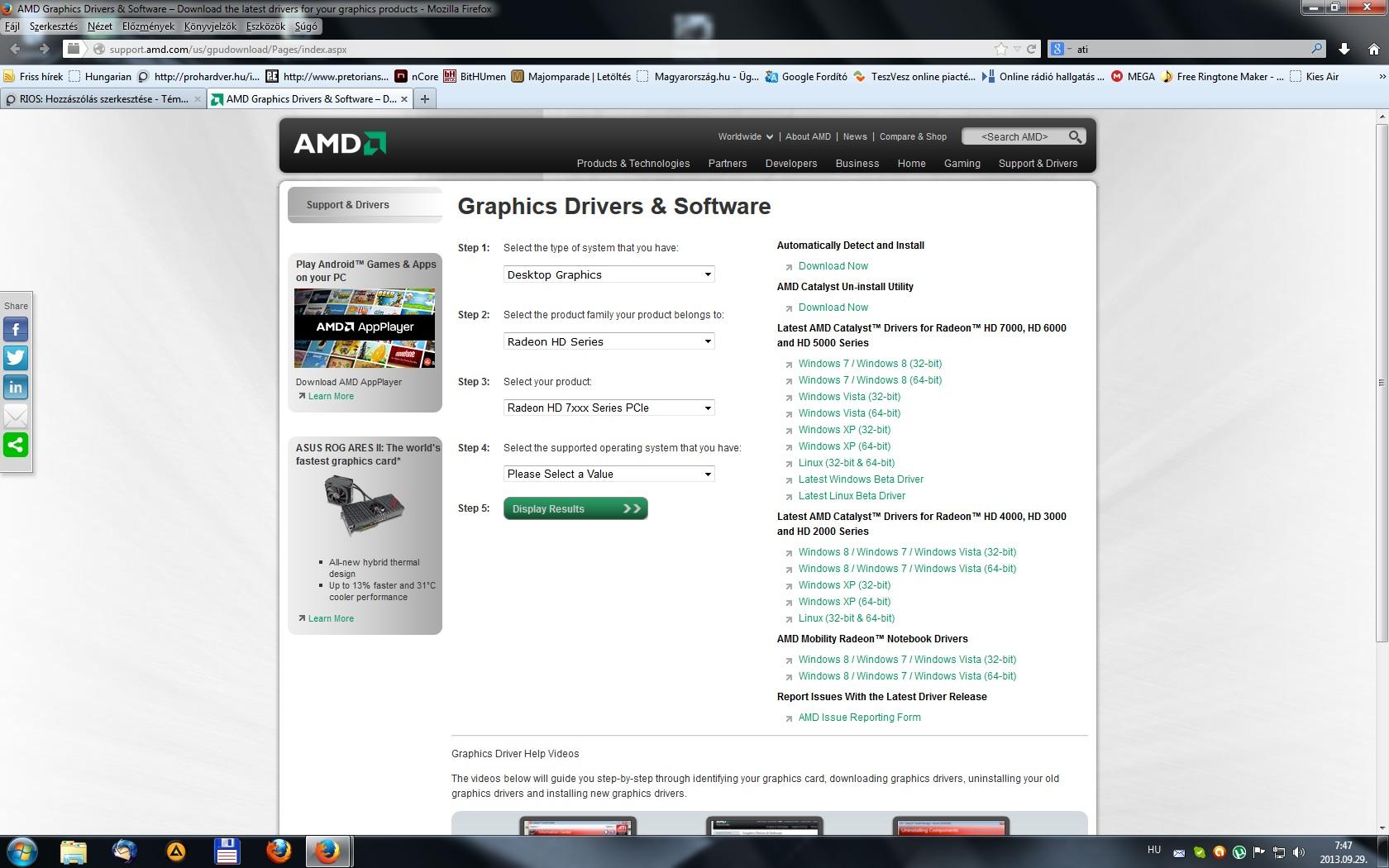Open Windows Start menu
This screenshot has width=1389, height=868.
pos(22,851)
